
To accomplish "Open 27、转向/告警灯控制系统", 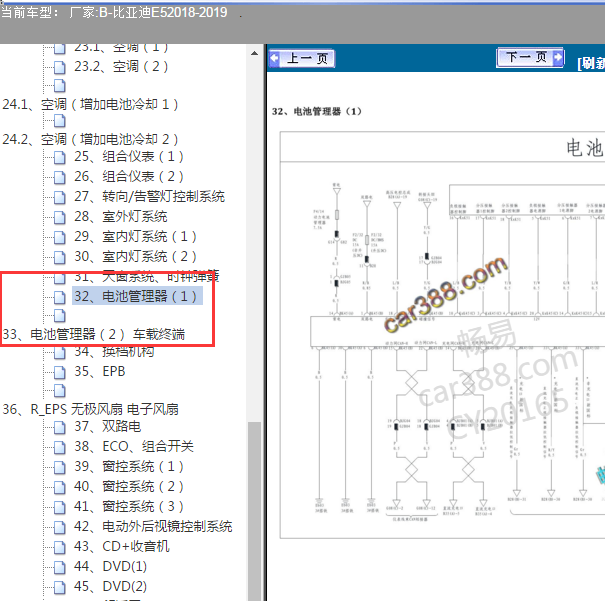I will pyautogui.click(x=149, y=197).
